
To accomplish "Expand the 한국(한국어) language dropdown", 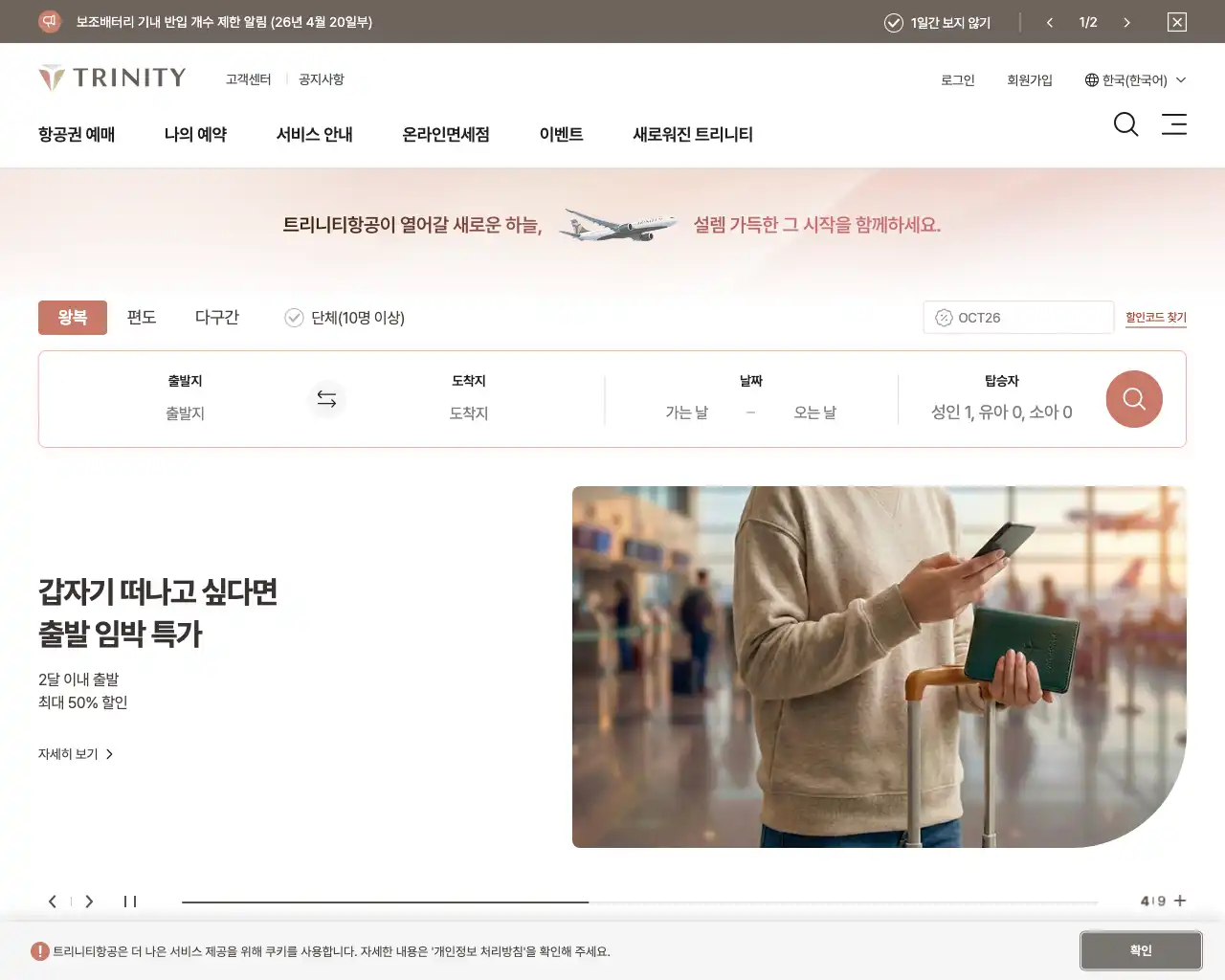I will coord(1135,80).
